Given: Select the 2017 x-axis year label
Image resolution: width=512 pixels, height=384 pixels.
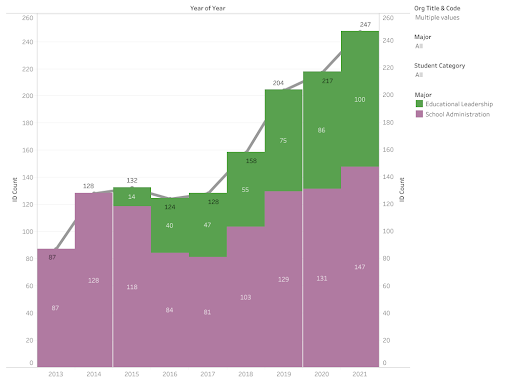Looking at the screenshot, I should (x=208, y=374).
